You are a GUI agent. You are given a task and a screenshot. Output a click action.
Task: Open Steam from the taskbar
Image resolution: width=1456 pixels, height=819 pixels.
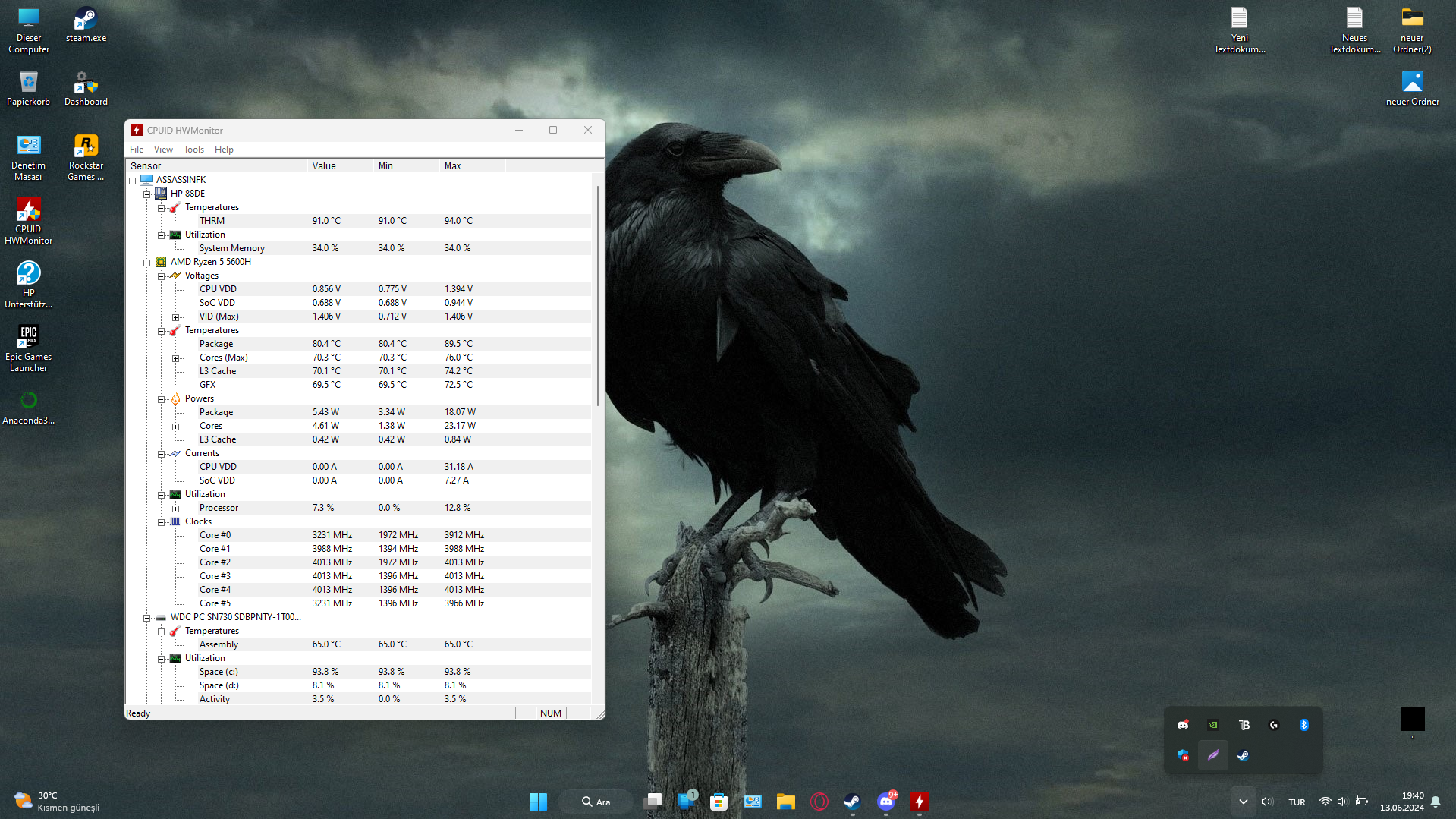coord(852,802)
